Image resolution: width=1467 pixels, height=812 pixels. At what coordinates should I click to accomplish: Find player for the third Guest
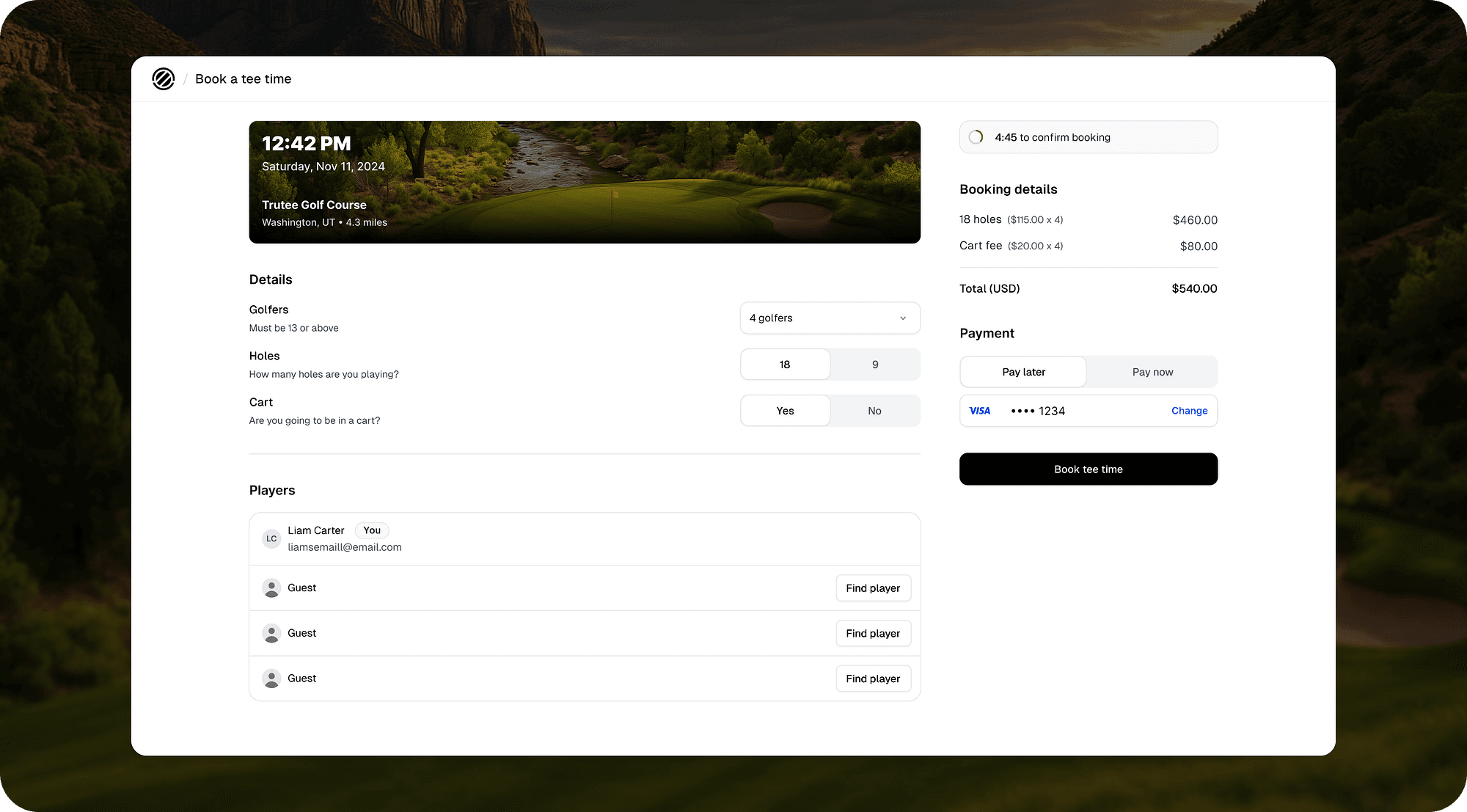(873, 679)
